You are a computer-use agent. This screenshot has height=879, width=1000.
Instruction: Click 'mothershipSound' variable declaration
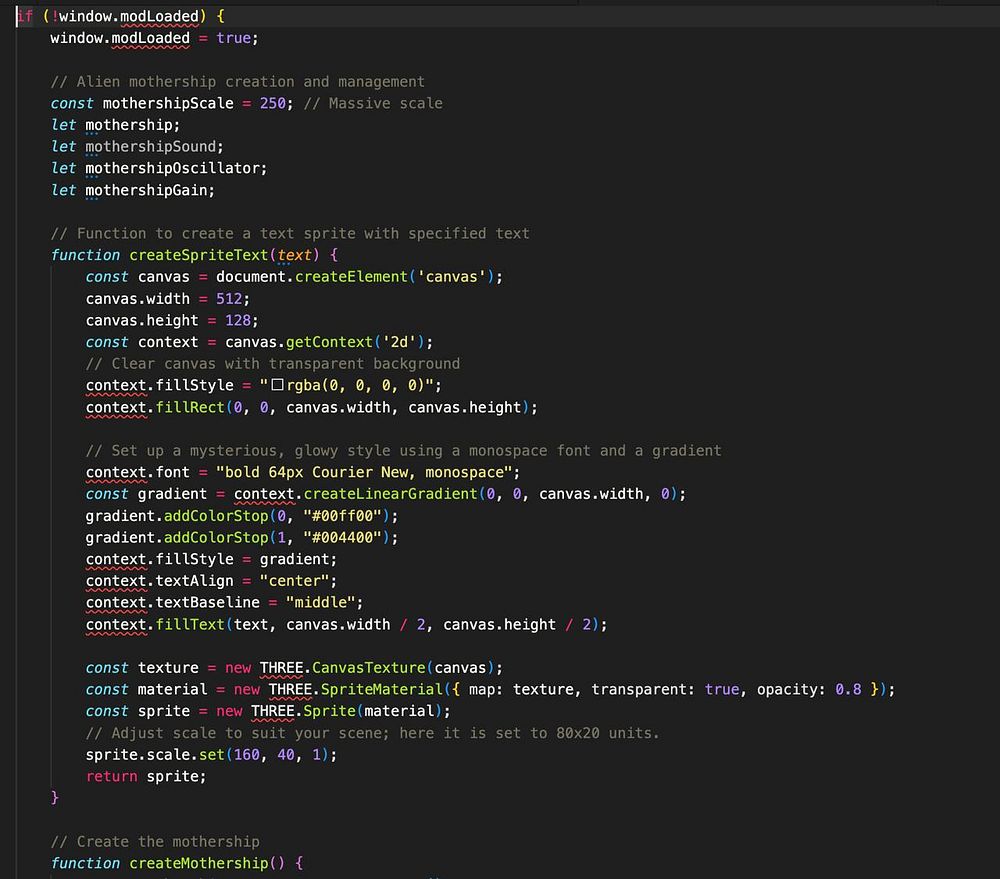(x=151, y=147)
